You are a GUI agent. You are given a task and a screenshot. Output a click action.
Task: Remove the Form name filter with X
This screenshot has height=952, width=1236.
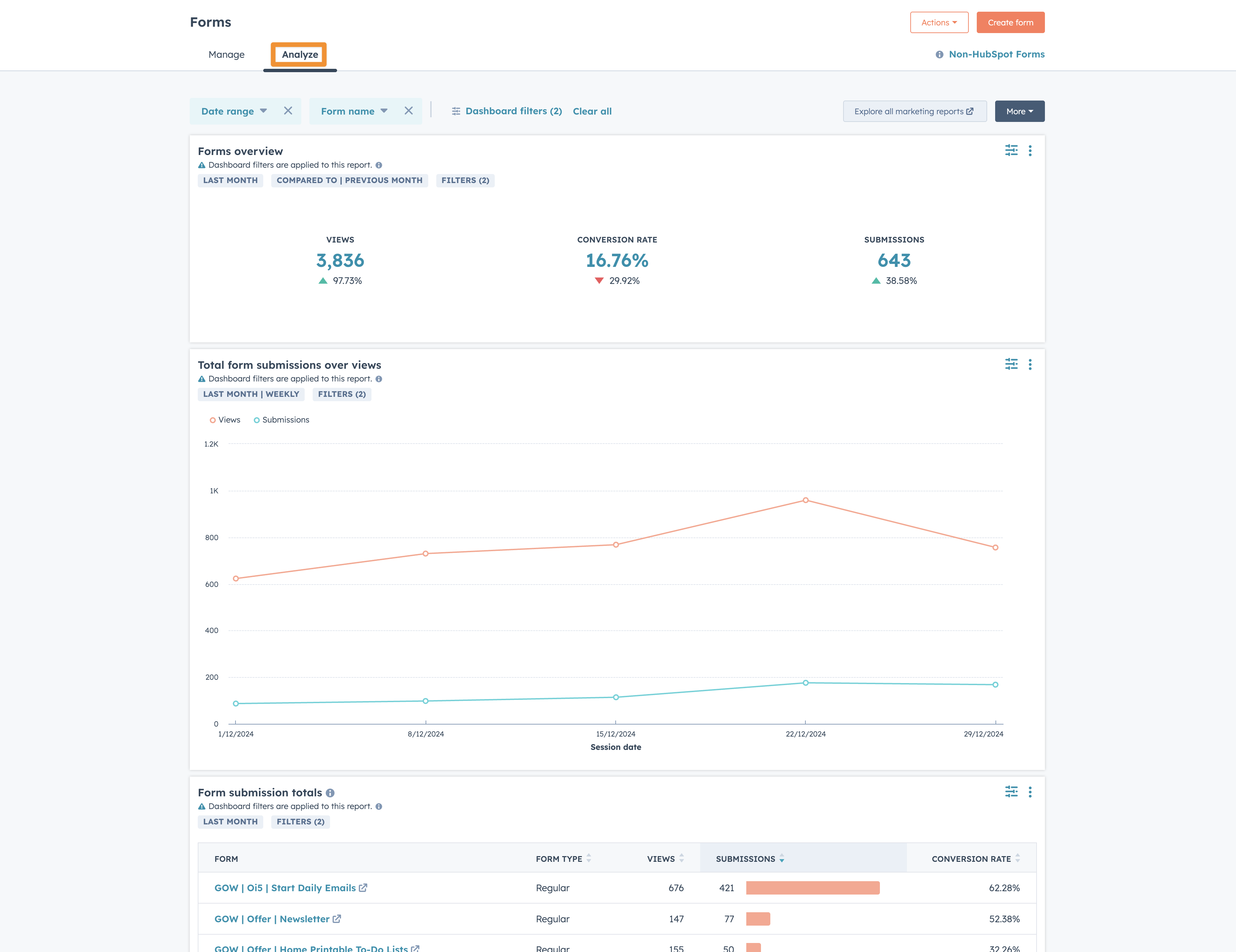point(409,111)
